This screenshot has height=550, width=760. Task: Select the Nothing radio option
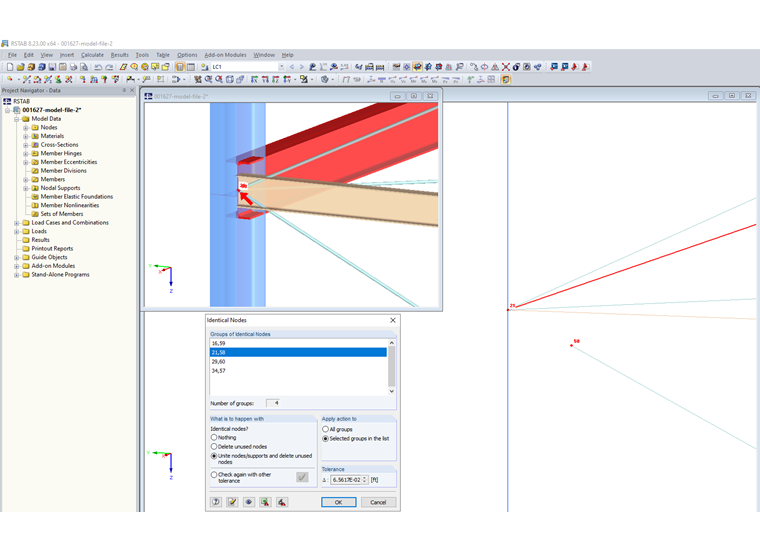pos(214,437)
